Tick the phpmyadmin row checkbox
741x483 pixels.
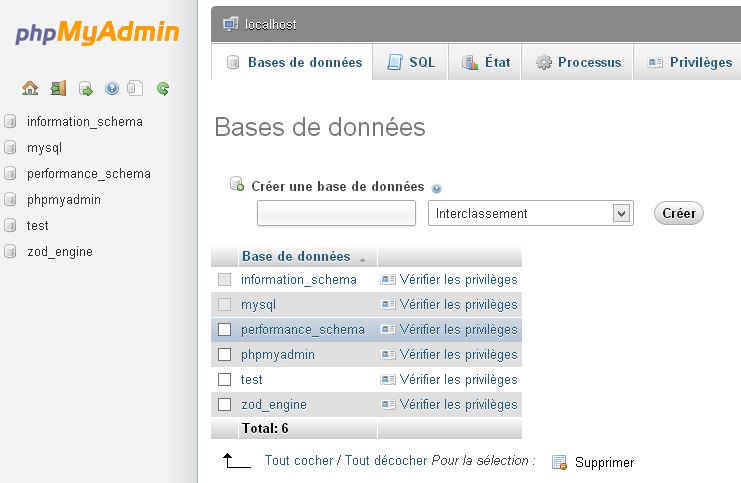coord(224,354)
